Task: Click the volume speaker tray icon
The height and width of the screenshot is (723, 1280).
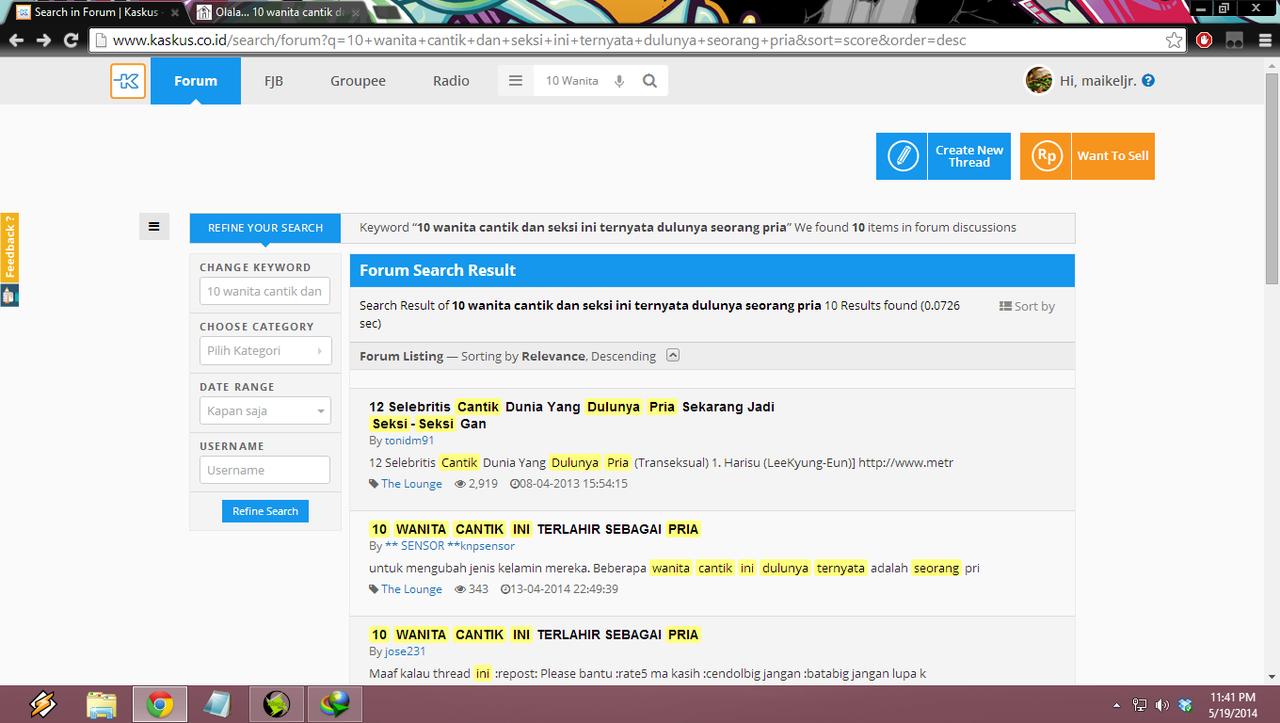Action: click(x=1162, y=705)
